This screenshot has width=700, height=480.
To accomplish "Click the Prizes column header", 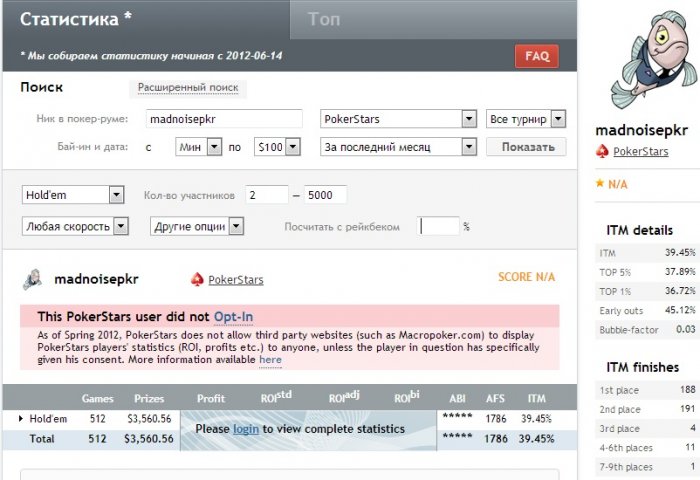I will (149, 399).
